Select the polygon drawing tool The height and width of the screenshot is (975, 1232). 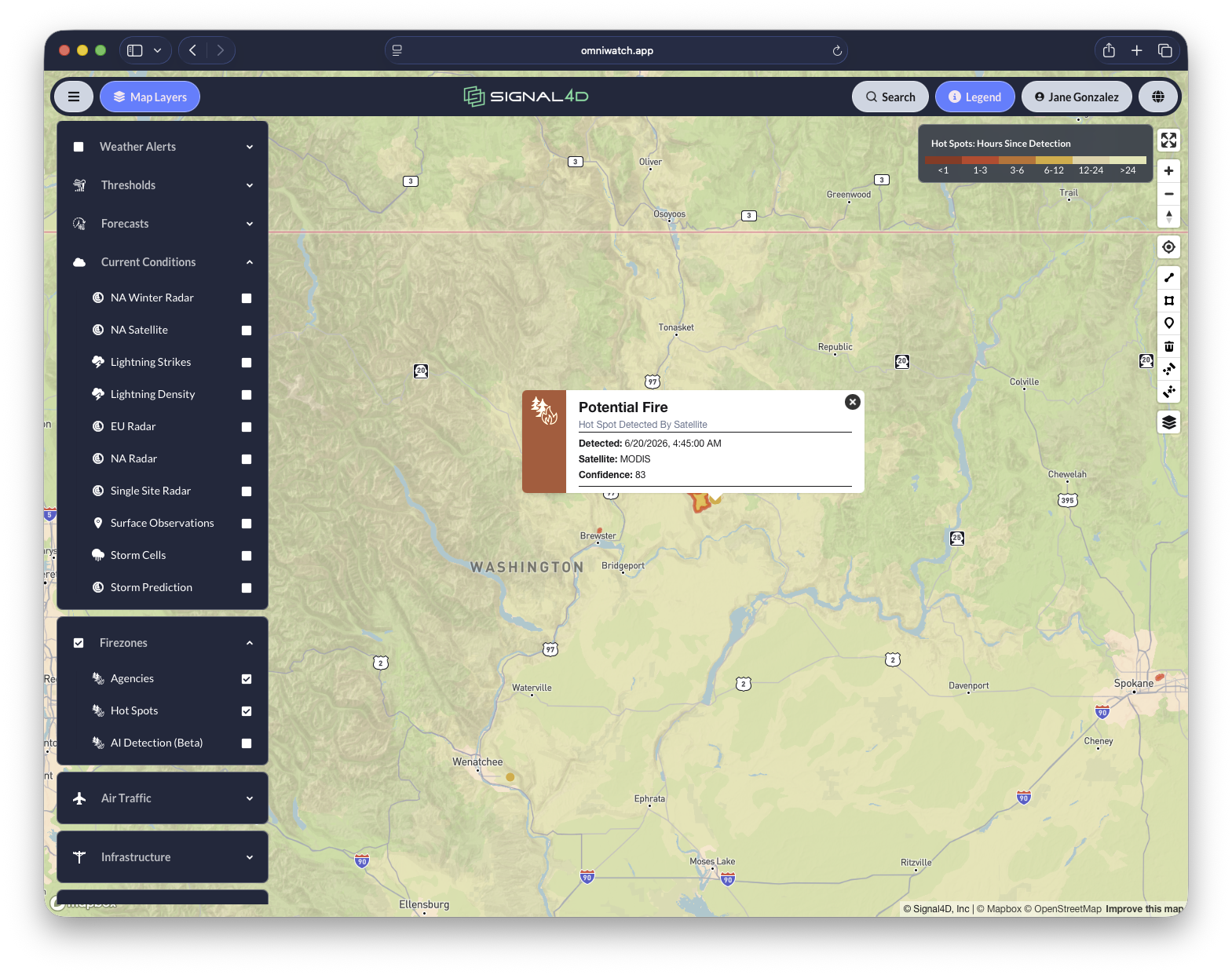click(1169, 301)
